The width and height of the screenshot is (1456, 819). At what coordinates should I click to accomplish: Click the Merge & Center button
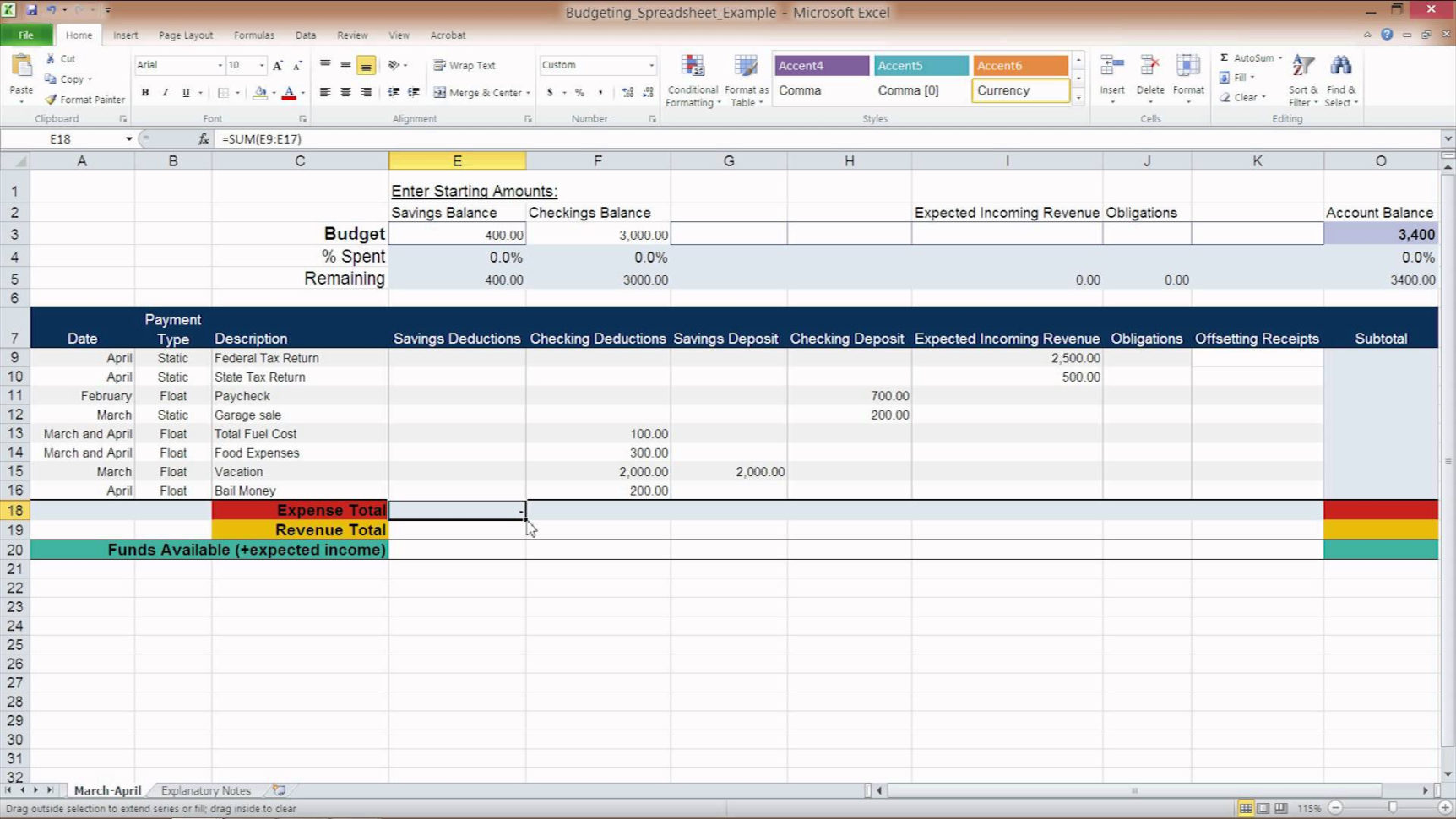pyautogui.click(x=478, y=93)
